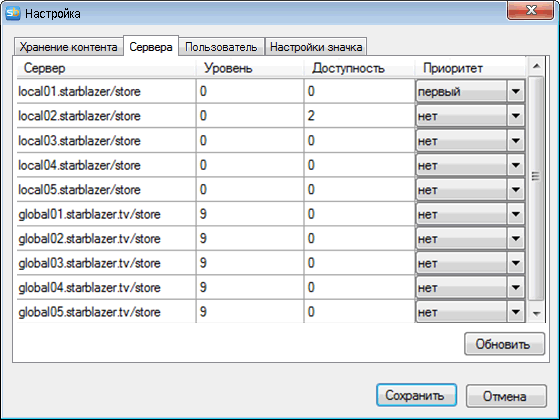Click the scrollbar down arrow

[536, 314]
